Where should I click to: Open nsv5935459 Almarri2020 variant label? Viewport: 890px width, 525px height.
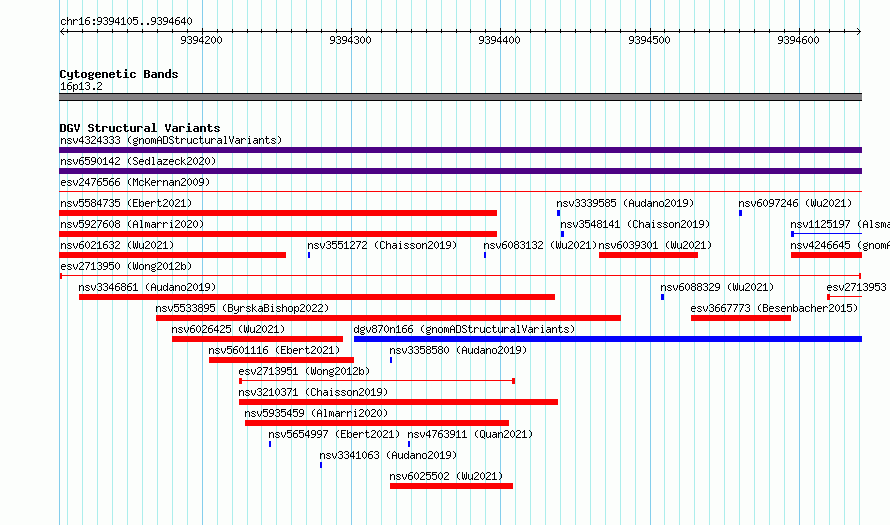[x=316, y=413]
